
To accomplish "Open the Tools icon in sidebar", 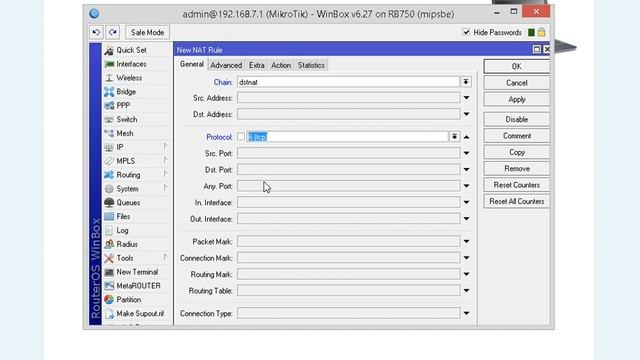I will click(109, 258).
